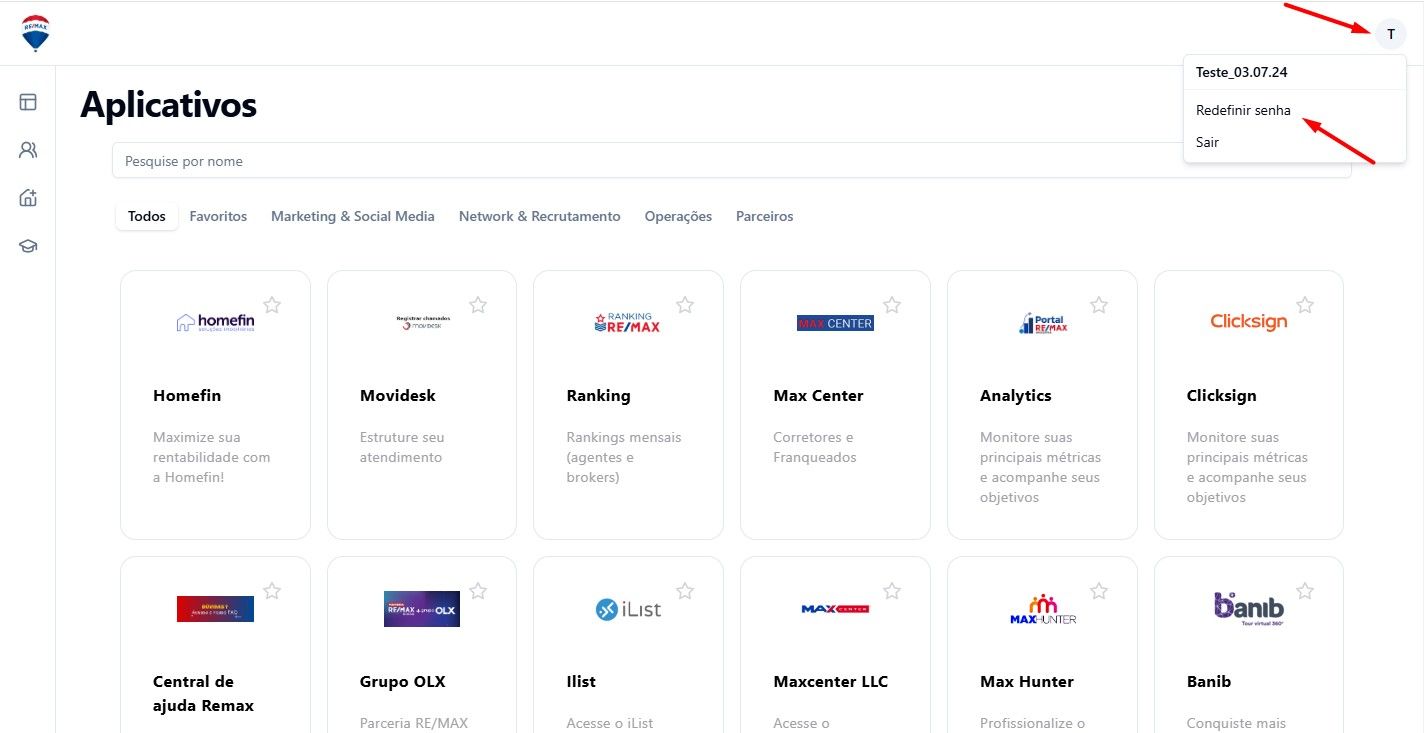
Task: Favorite the Movidesk app with its star
Action: [478, 305]
